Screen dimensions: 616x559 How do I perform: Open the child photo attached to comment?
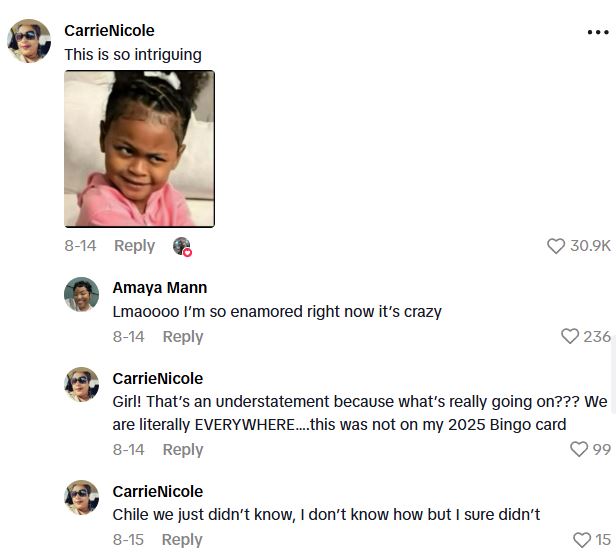[x=139, y=148]
